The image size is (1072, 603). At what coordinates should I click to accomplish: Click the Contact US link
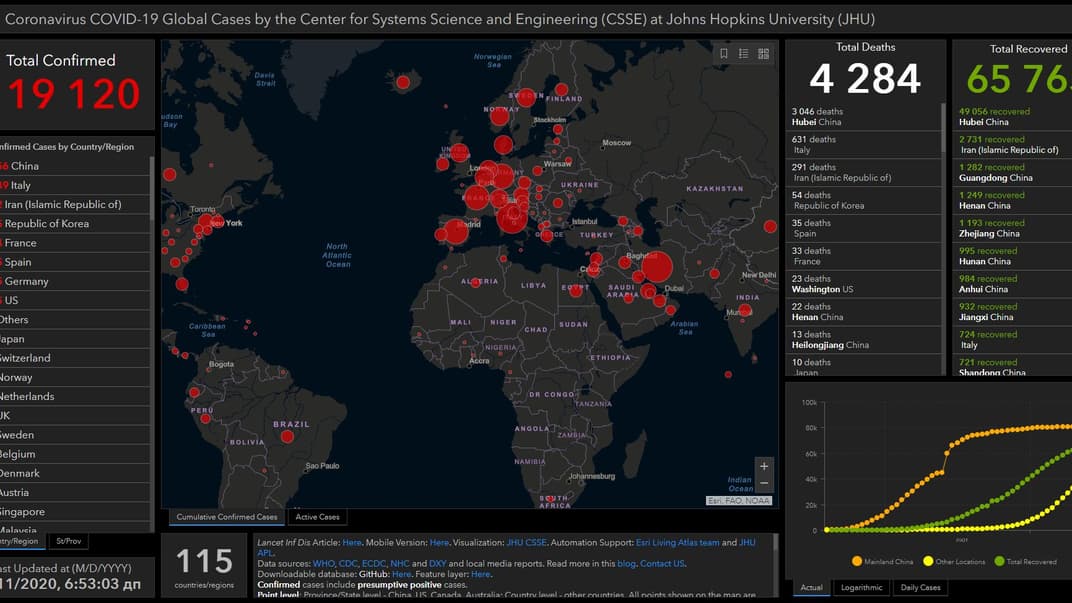pos(662,564)
